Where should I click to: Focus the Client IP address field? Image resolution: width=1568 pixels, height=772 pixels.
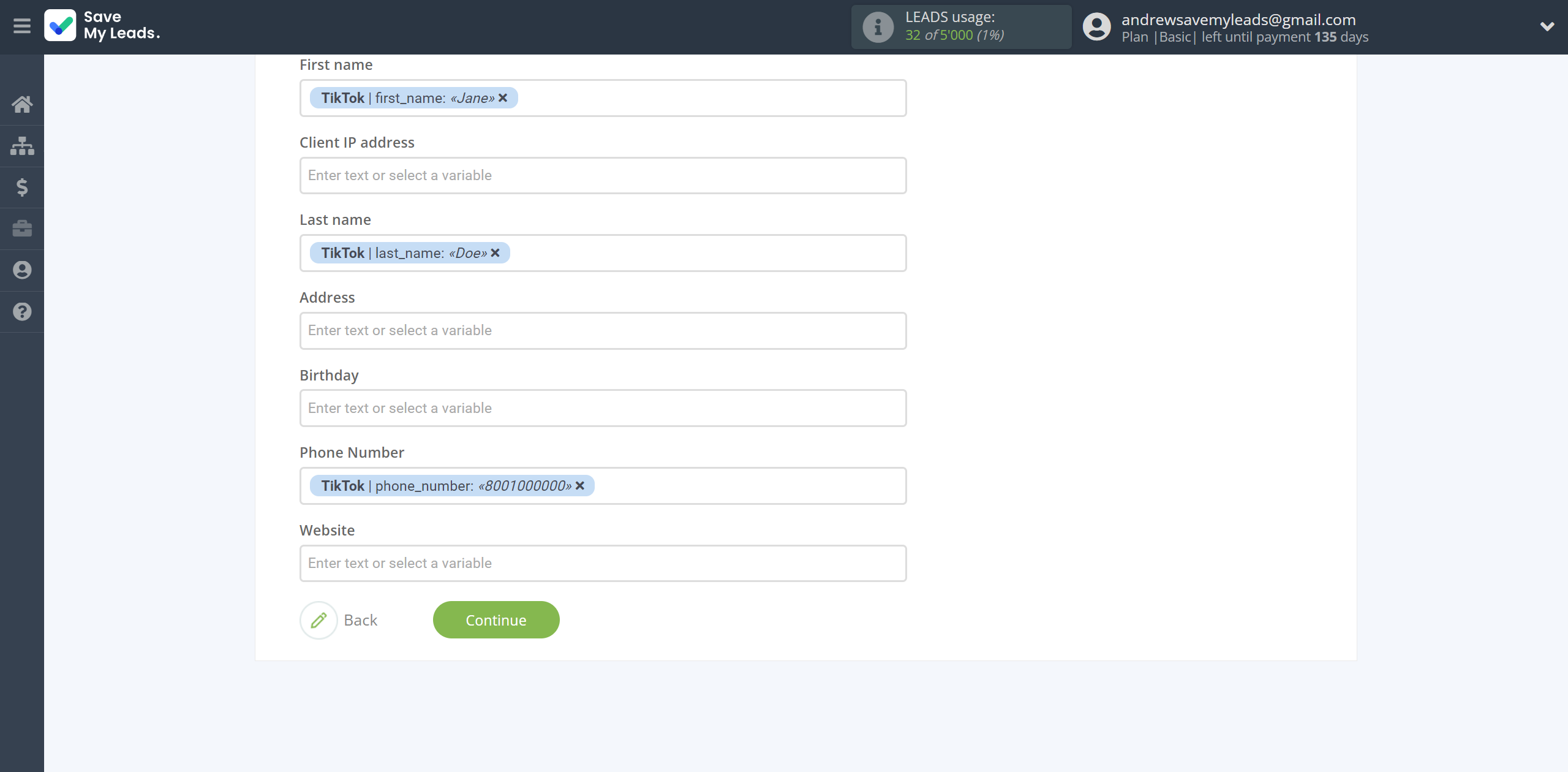603,176
